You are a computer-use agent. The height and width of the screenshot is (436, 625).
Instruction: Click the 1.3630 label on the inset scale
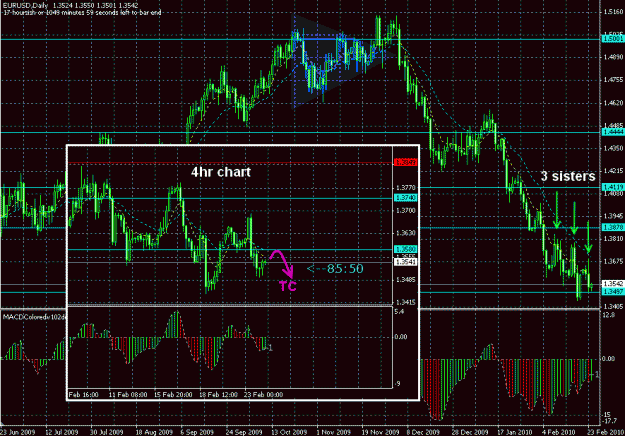(x=406, y=233)
